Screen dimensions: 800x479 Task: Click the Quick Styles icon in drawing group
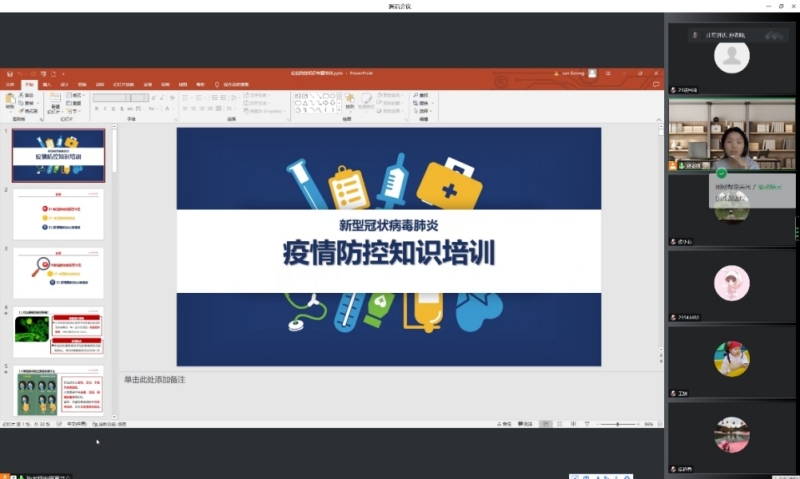pyautogui.click(x=366, y=100)
